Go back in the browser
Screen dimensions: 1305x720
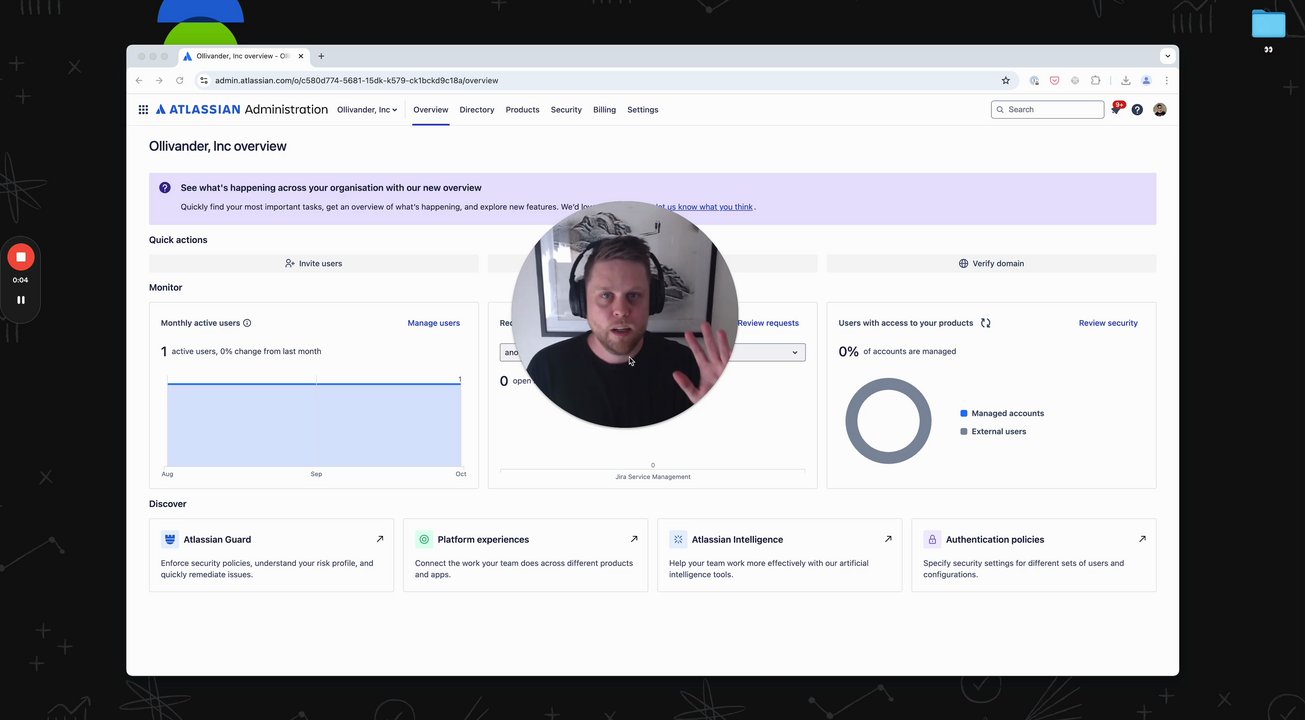point(139,81)
